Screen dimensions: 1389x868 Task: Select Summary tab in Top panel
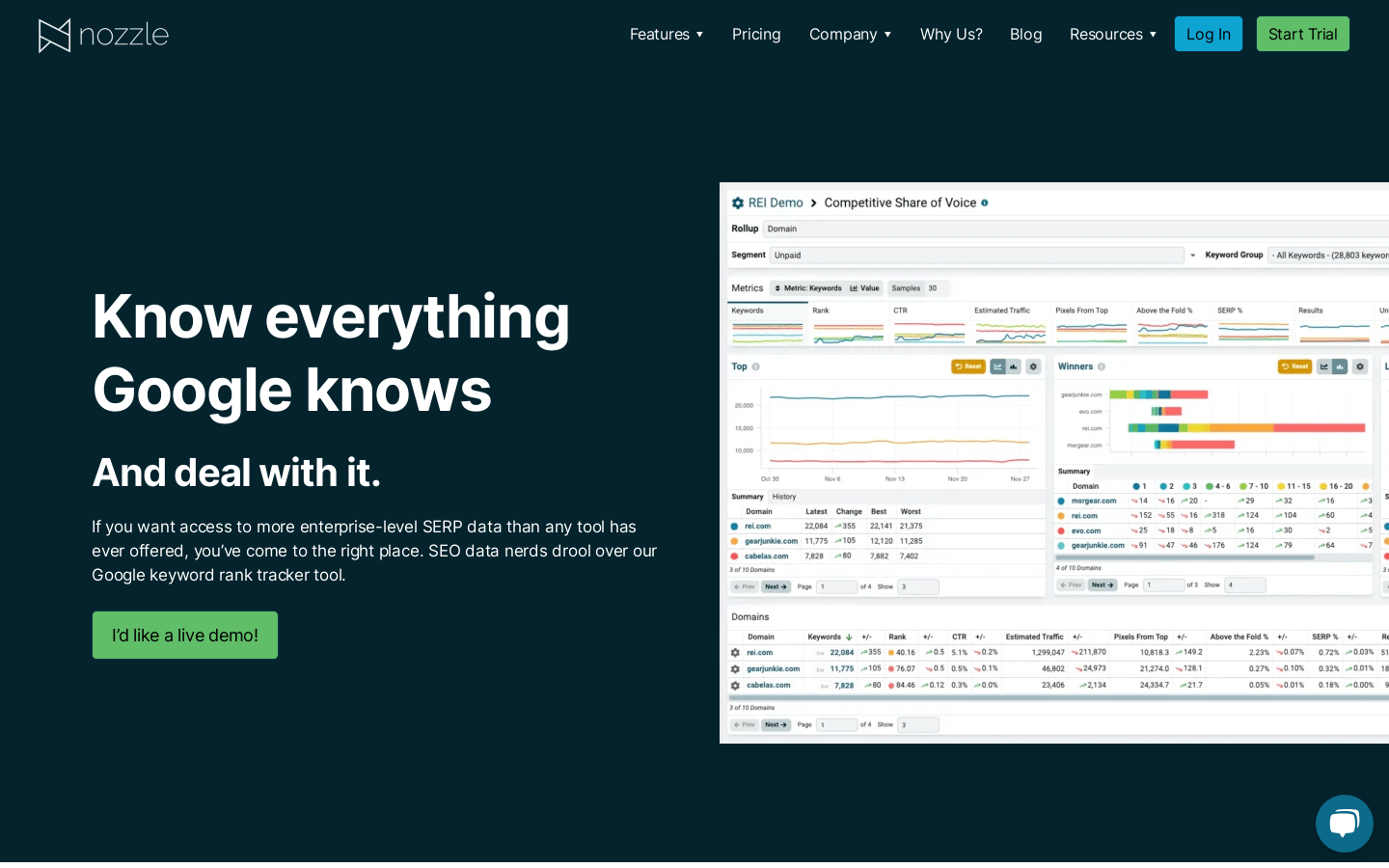(x=748, y=497)
